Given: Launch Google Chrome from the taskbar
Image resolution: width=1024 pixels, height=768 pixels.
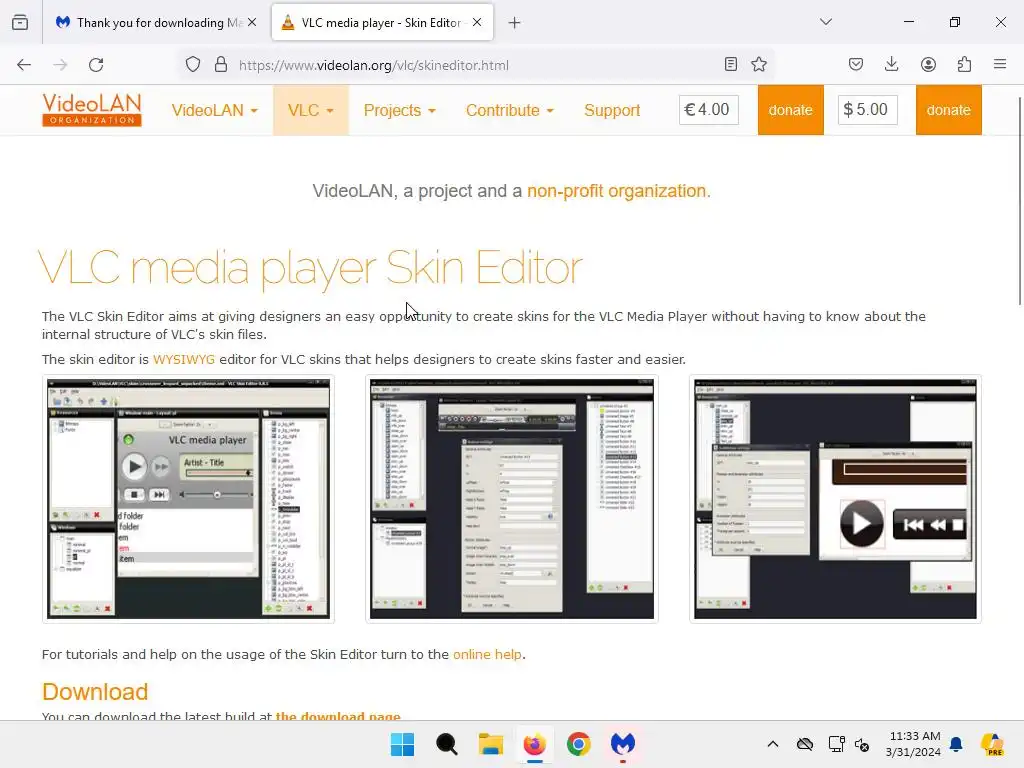Looking at the screenshot, I should (x=579, y=744).
